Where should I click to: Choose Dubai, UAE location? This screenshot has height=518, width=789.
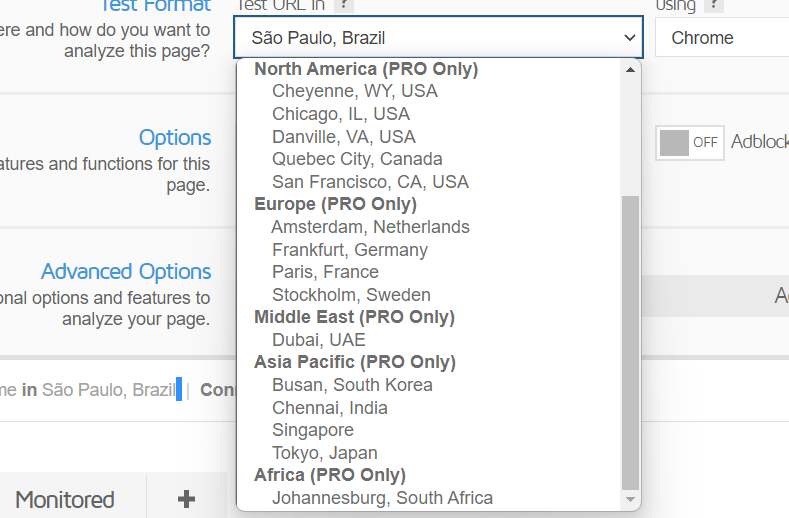319,340
